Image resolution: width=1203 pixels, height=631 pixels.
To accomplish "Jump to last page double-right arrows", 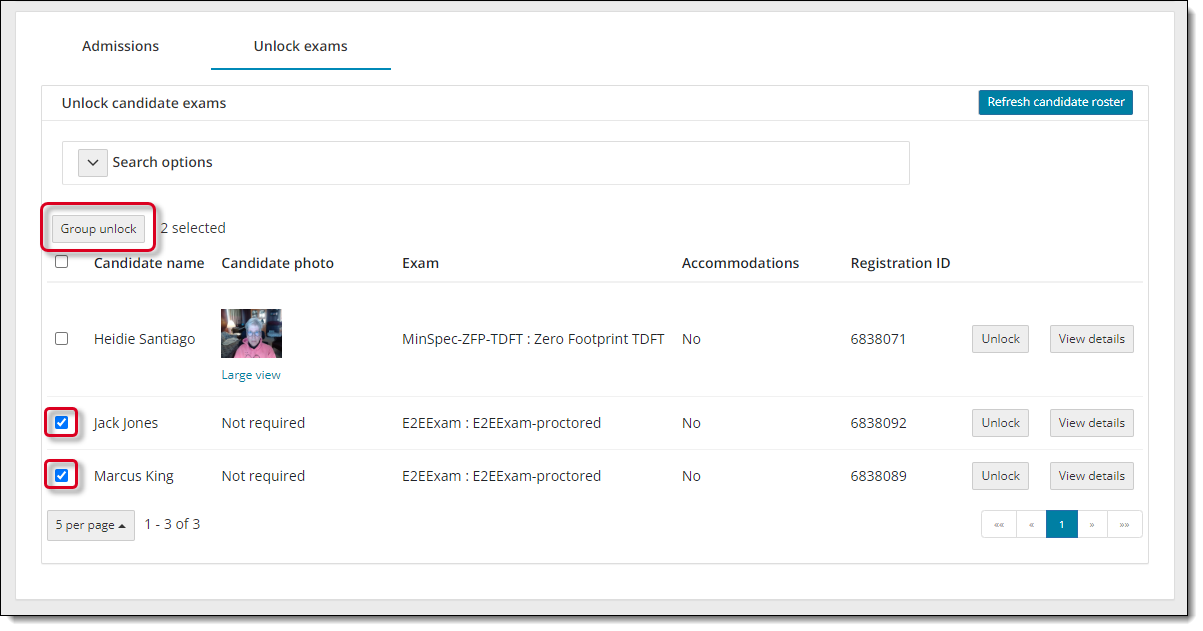I will tap(1124, 524).
